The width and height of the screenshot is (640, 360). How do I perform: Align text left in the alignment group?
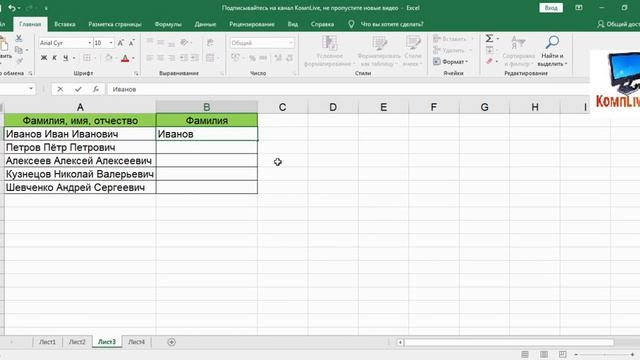tap(150, 58)
